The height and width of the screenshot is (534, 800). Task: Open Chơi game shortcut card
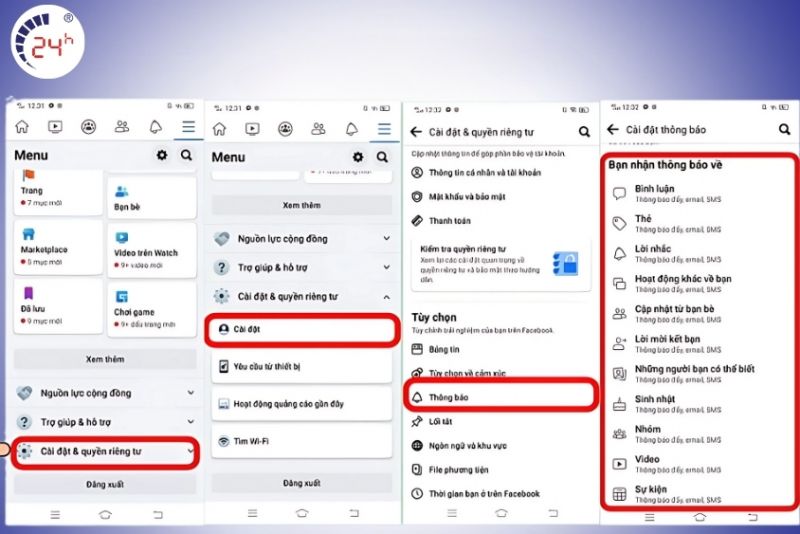point(152,310)
